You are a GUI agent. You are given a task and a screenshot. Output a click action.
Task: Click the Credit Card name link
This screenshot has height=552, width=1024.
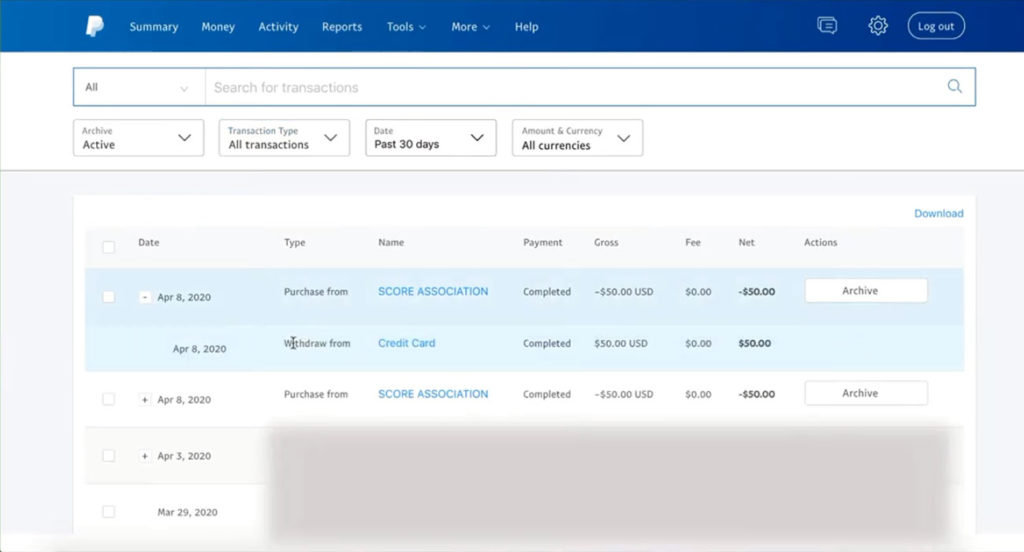[406, 343]
